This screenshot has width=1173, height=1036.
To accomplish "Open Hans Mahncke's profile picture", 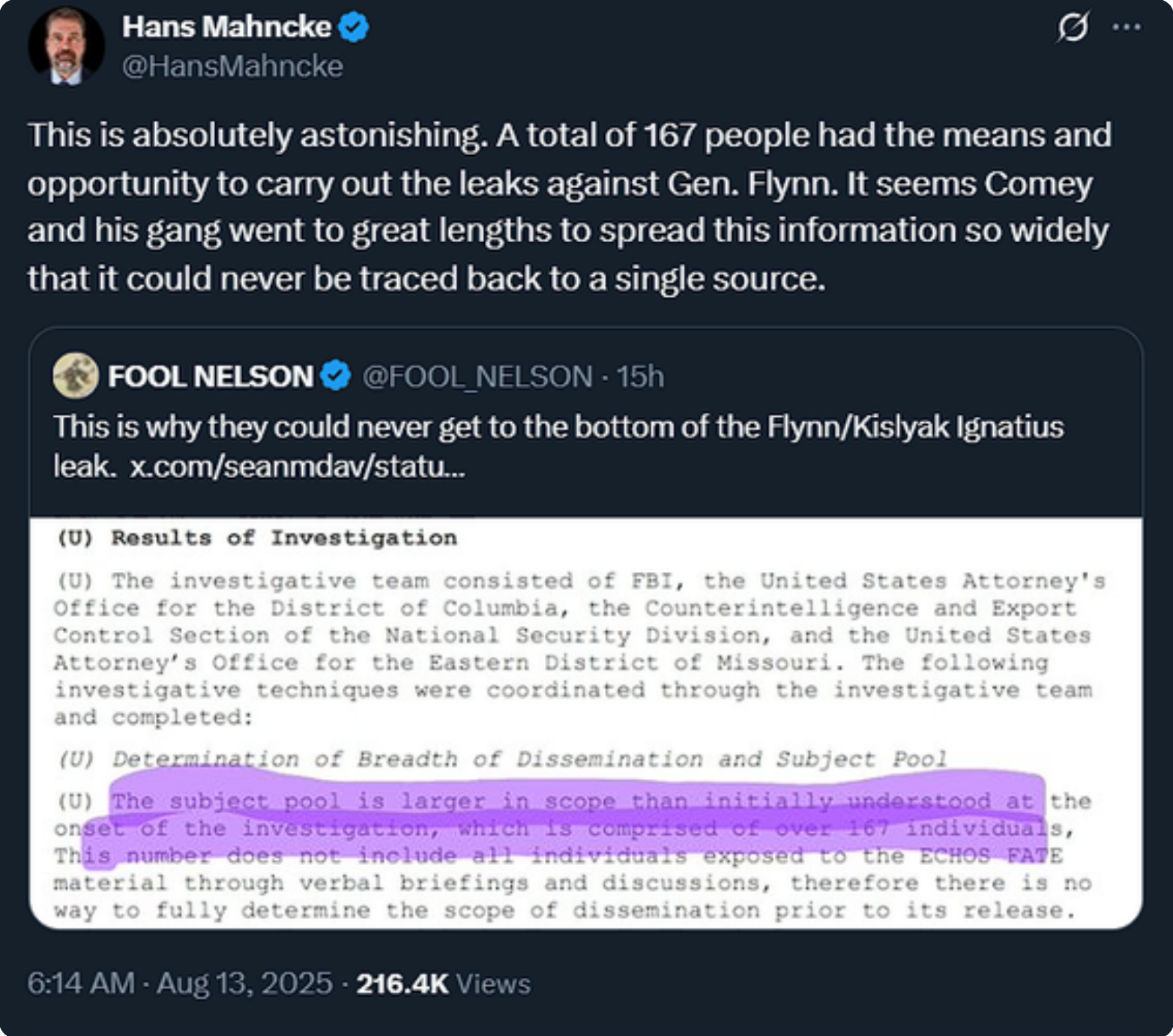I will point(66,46).
